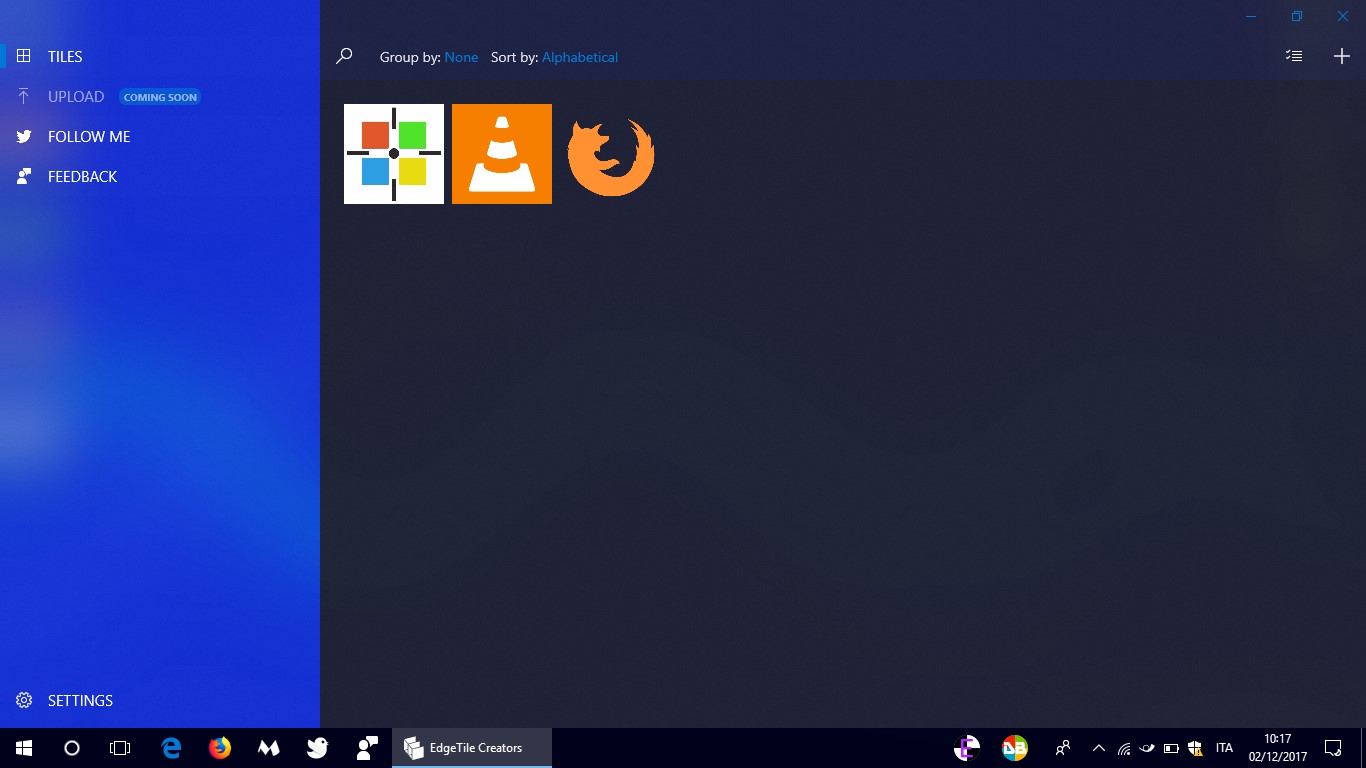
Task: Change Group by from None
Action: click(461, 57)
